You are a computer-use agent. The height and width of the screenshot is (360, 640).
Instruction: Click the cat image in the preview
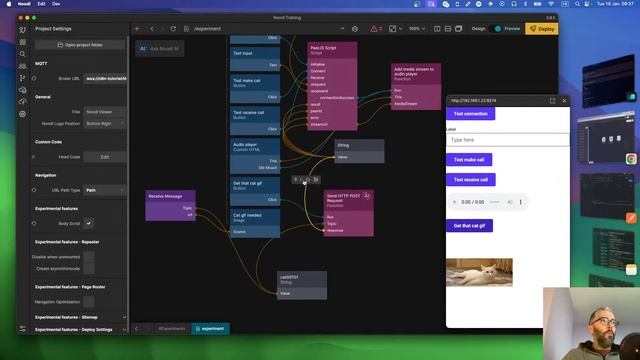pyautogui.click(x=480, y=272)
